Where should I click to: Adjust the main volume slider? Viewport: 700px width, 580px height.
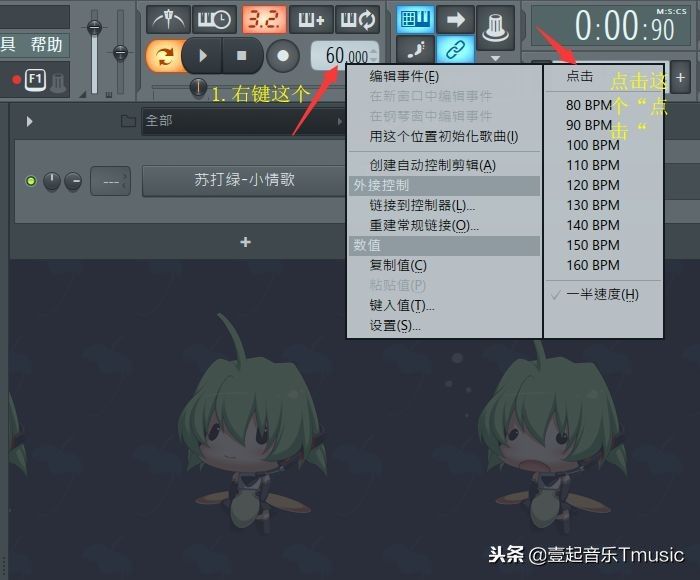(x=94, y=28)
